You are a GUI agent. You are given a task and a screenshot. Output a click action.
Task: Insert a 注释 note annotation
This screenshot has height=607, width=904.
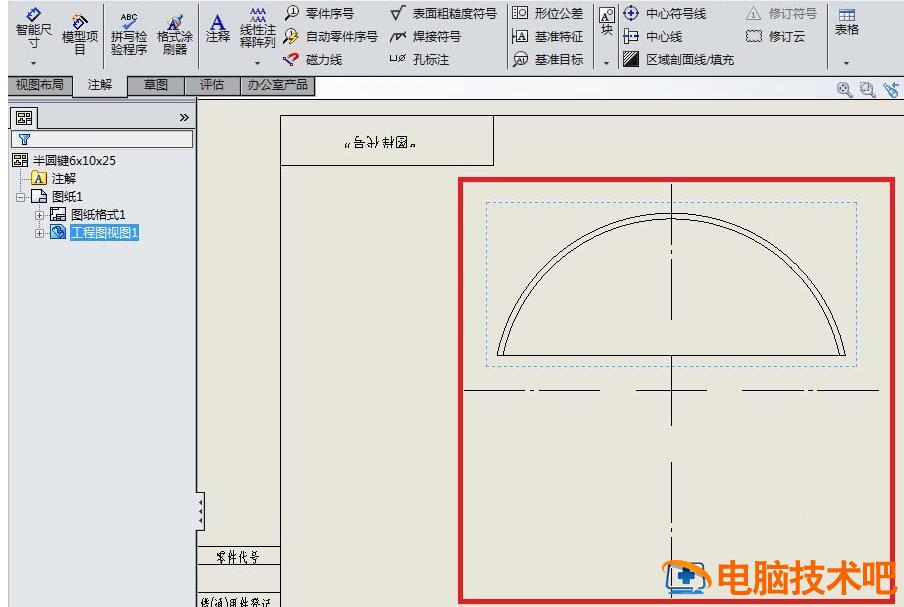217,28
